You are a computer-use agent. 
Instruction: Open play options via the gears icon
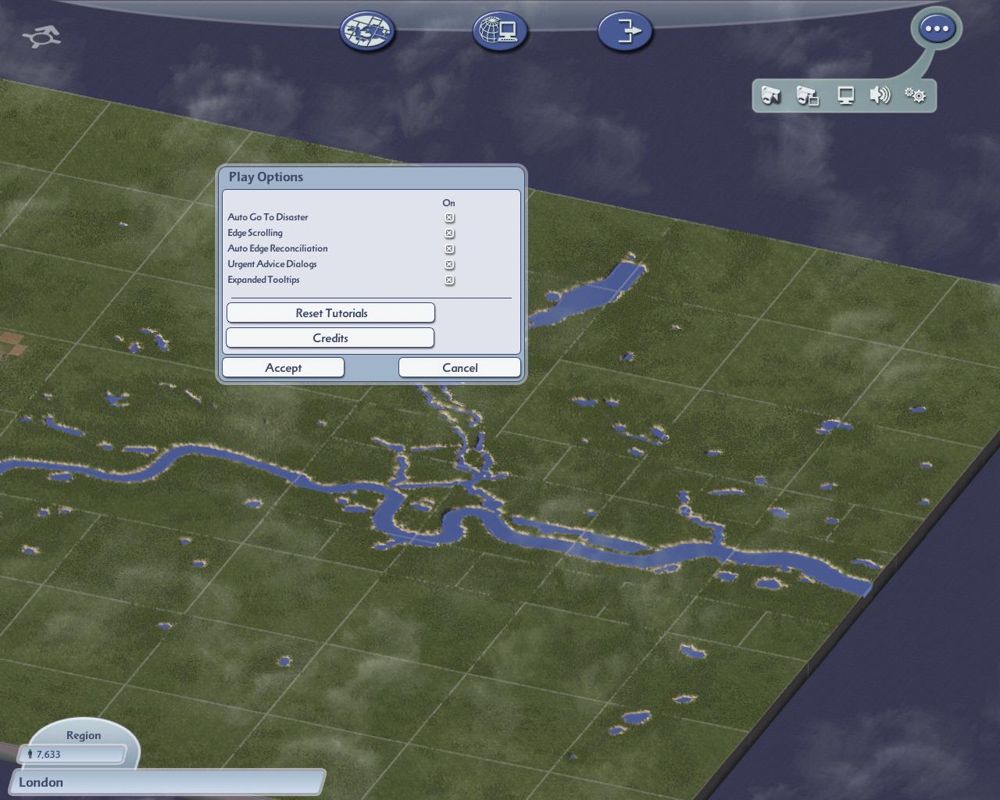coord(915,96)
